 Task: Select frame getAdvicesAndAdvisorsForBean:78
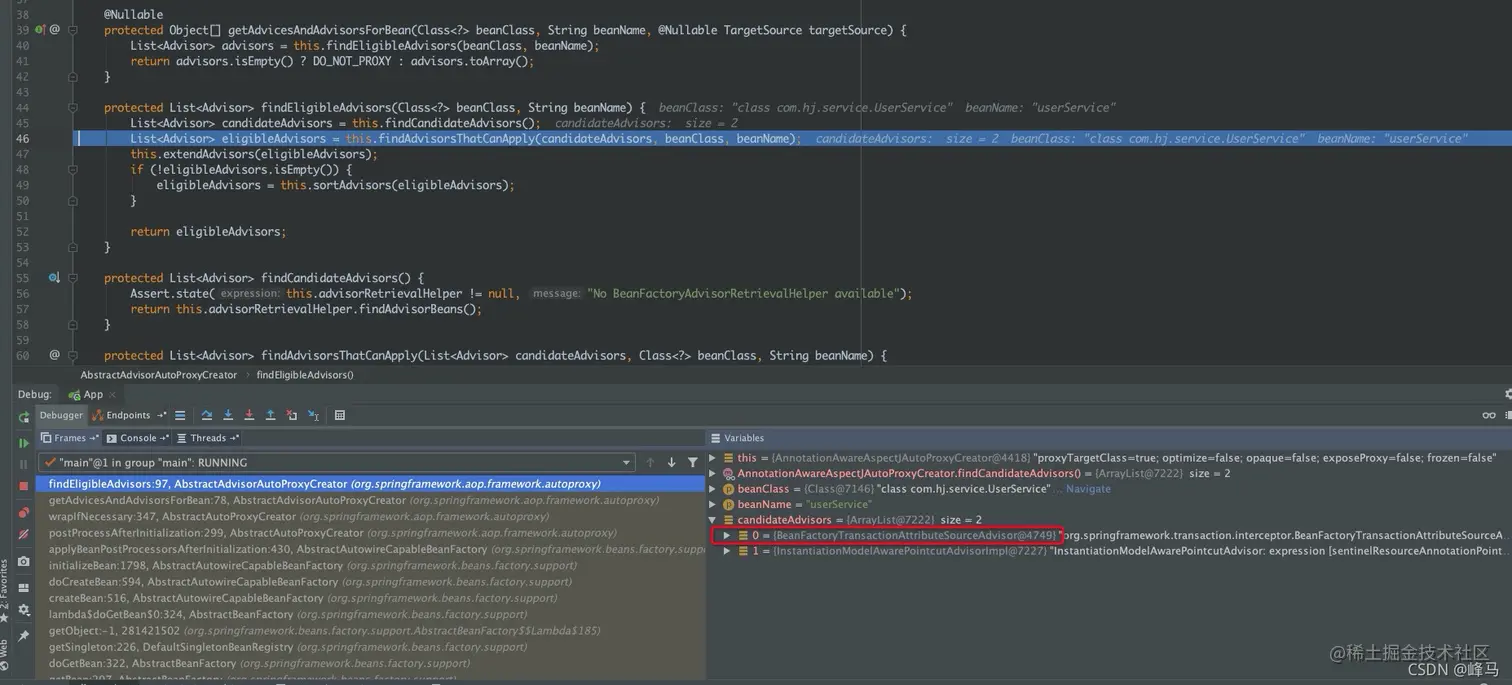pyautogui.click(x=370, y=500)
